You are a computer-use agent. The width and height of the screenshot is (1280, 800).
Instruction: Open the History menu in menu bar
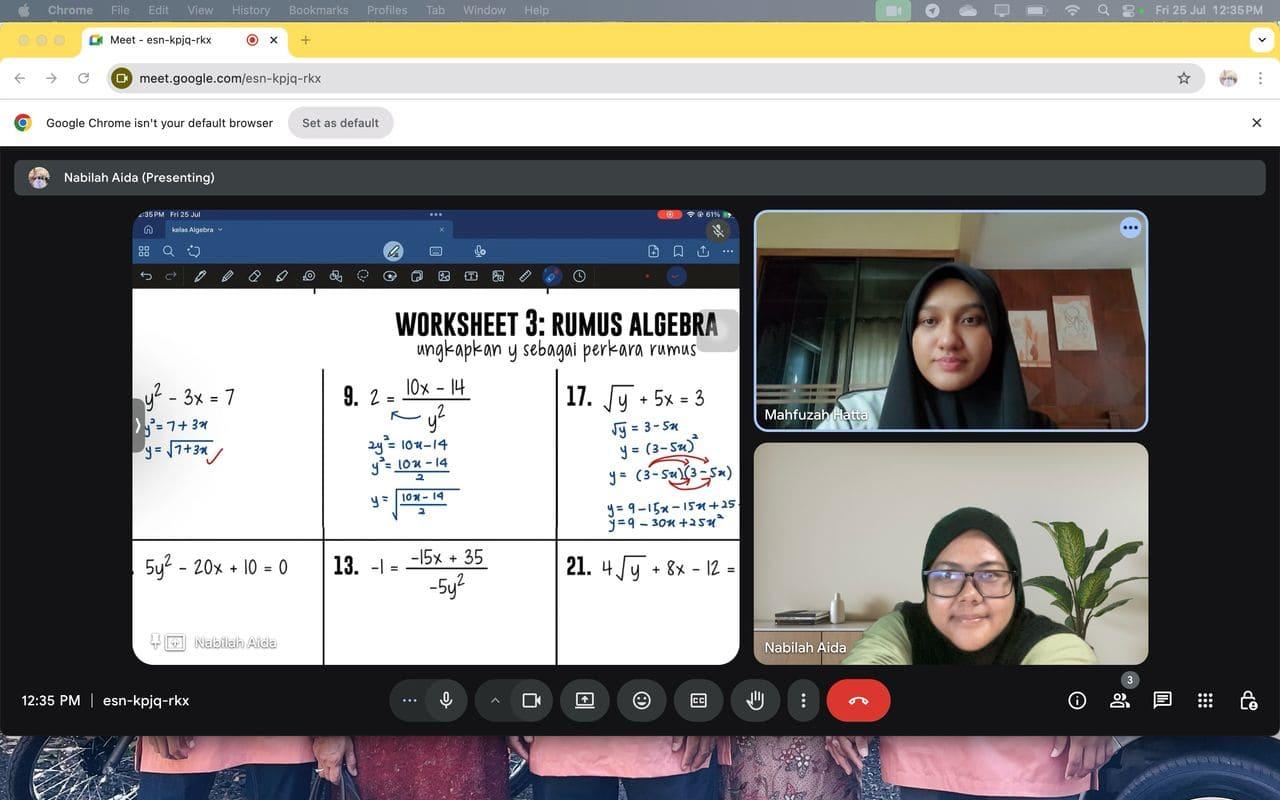pyautogui.click(x=250, y=10)
